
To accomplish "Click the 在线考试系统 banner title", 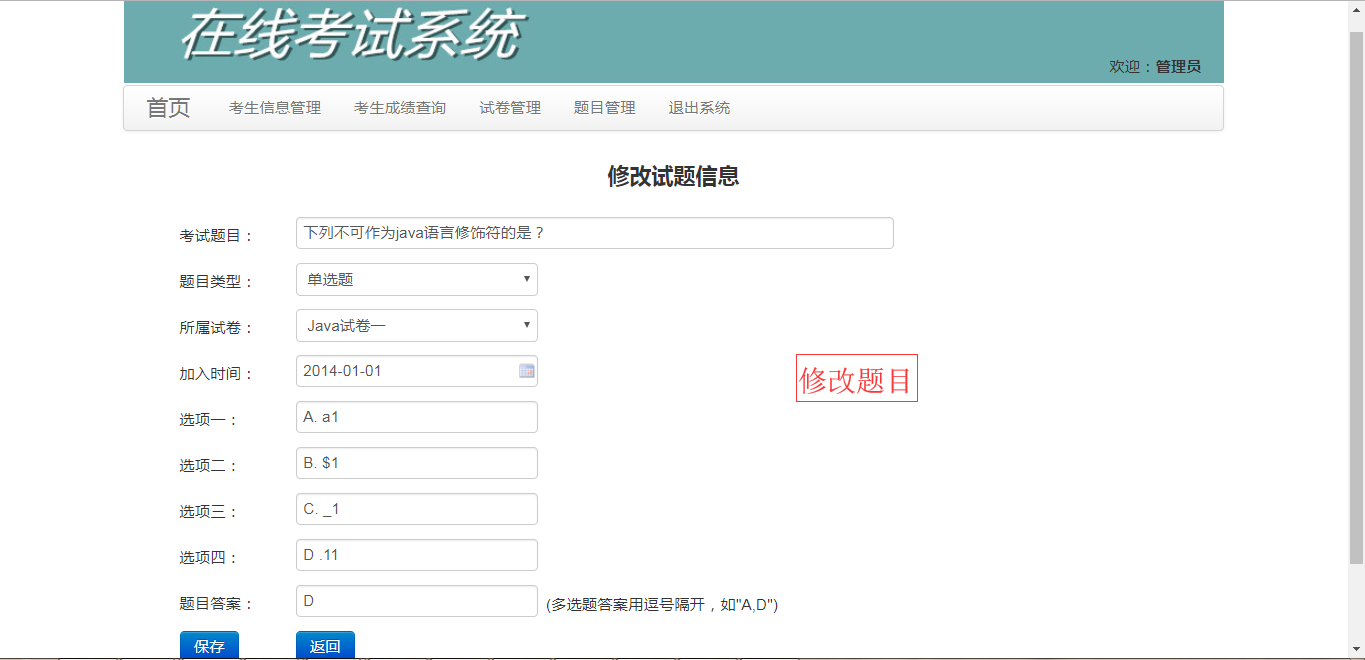I will pyautogui.click(x=351, y=36).
